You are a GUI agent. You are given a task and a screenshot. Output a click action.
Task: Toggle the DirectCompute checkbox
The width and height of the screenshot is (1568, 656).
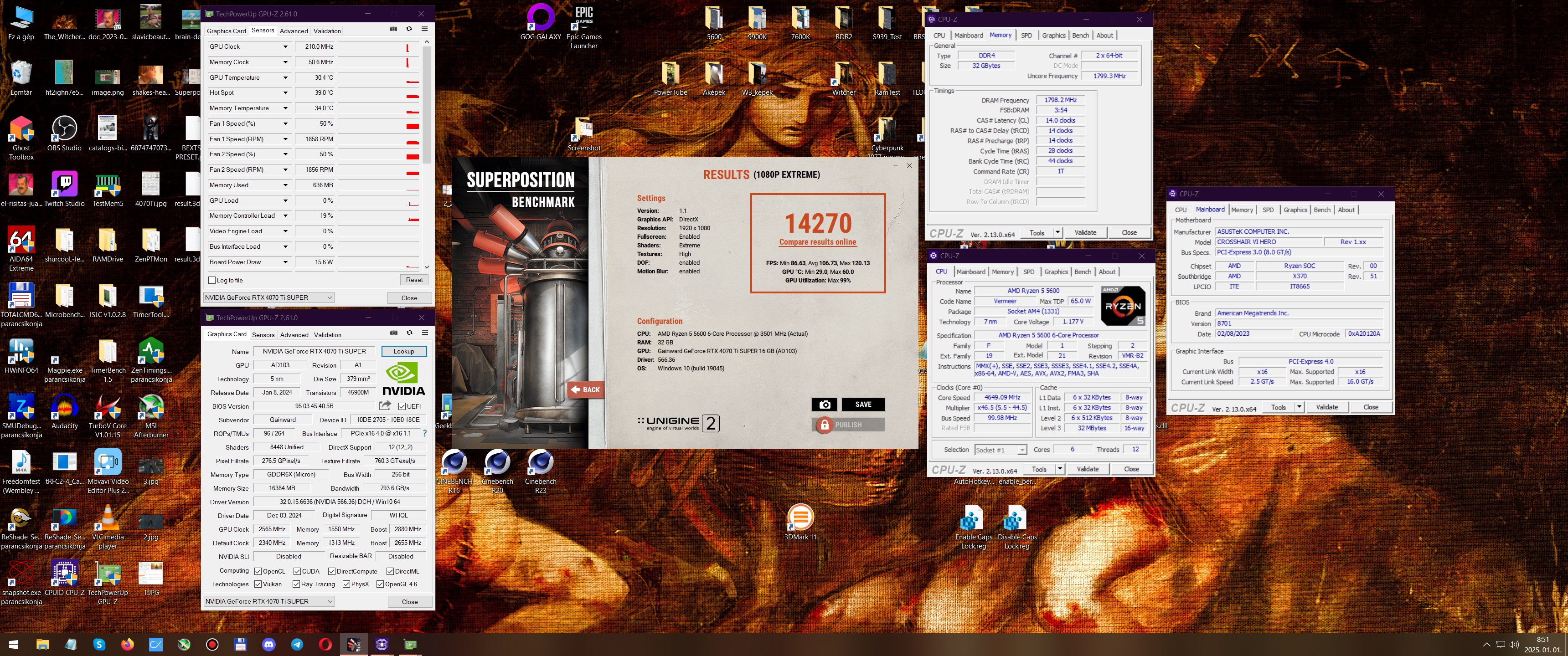[x=332, y=571]
